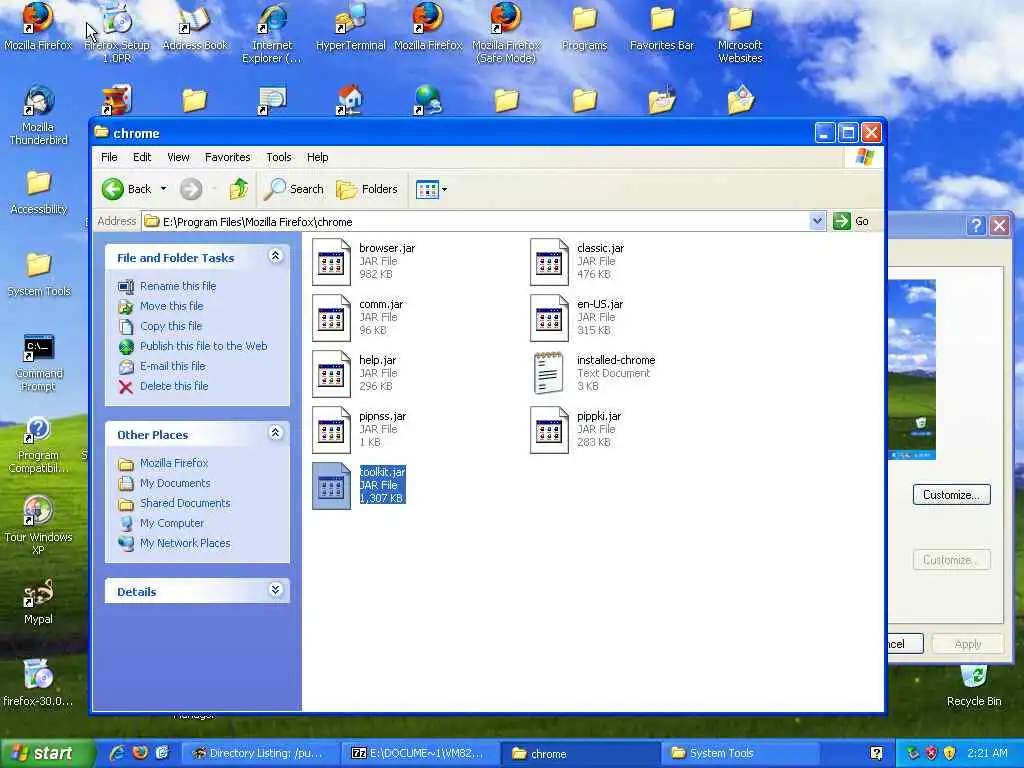Go to My Documents link
1024x768 pixels.
(x=175, y=483)
